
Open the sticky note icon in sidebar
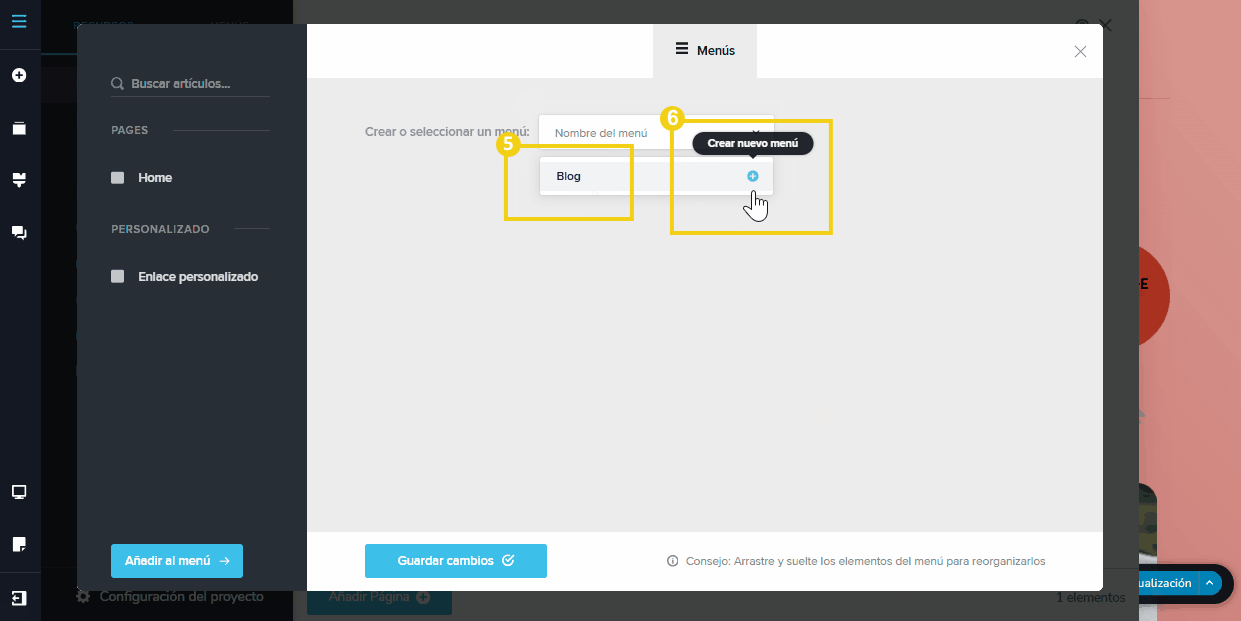pos(19,544)
